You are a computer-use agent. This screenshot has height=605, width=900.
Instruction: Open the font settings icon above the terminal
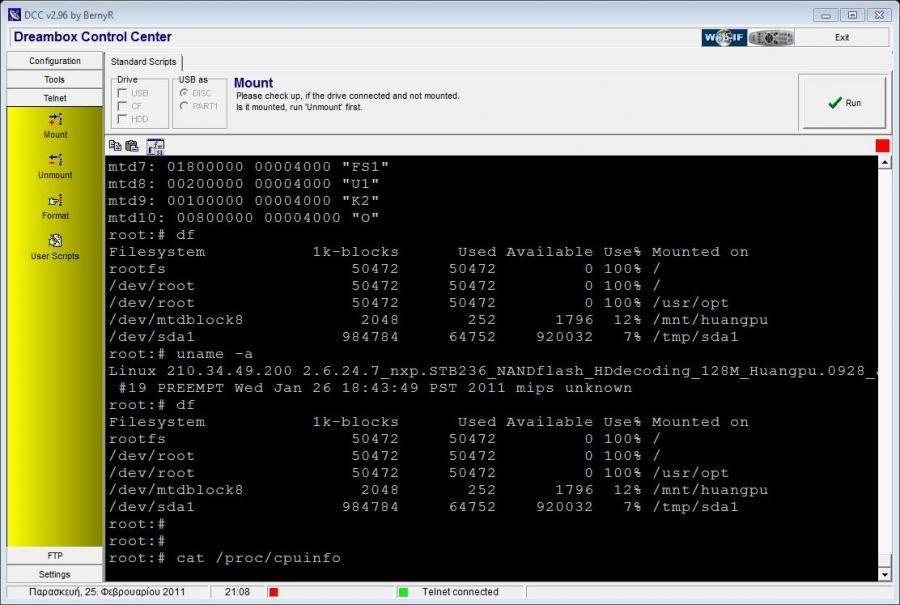(156, 146)
